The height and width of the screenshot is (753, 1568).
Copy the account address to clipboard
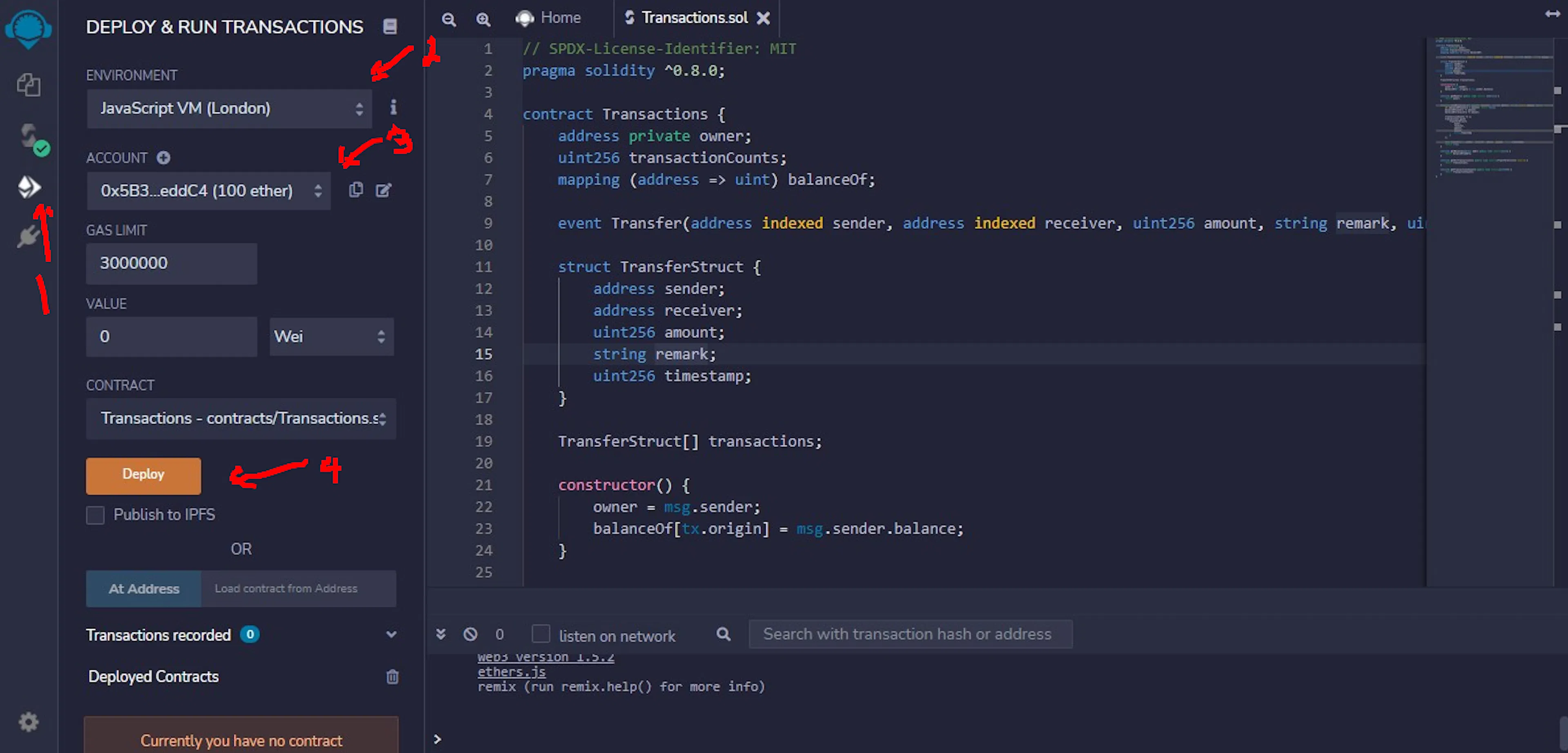coord(356,190)
